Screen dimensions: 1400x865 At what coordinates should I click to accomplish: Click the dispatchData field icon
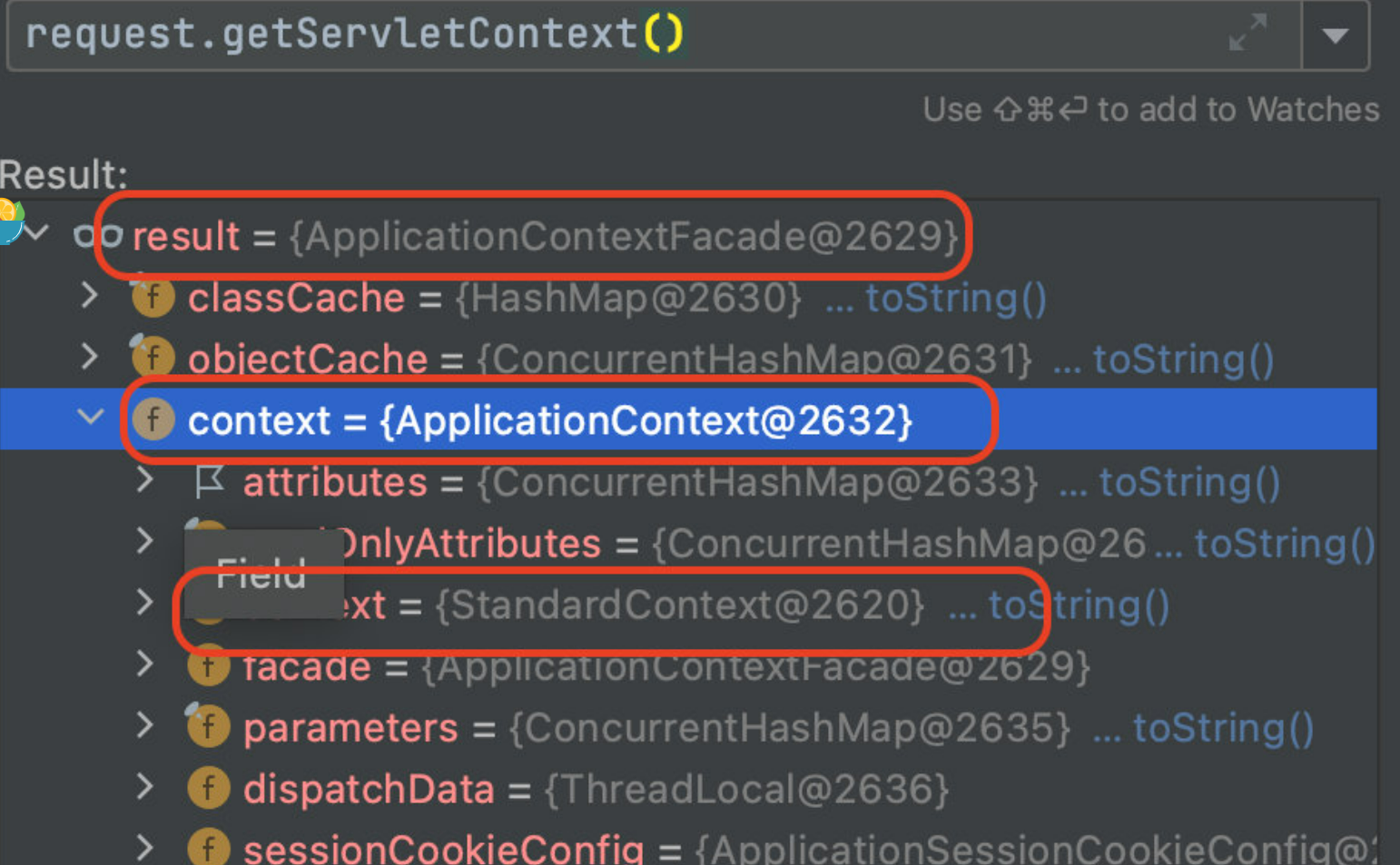coord(208,788)
